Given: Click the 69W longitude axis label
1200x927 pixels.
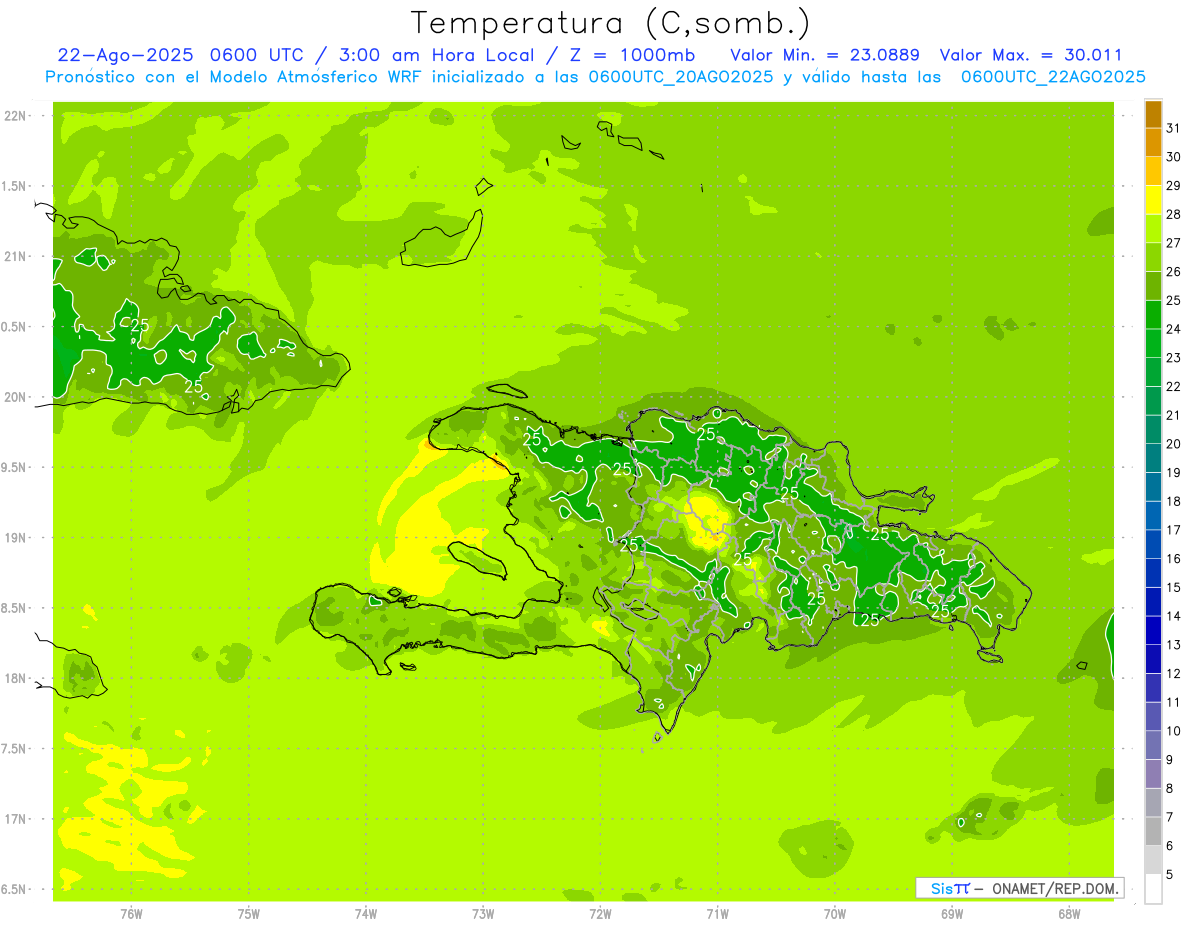Looking at the screenshot, I should [952, 913].
